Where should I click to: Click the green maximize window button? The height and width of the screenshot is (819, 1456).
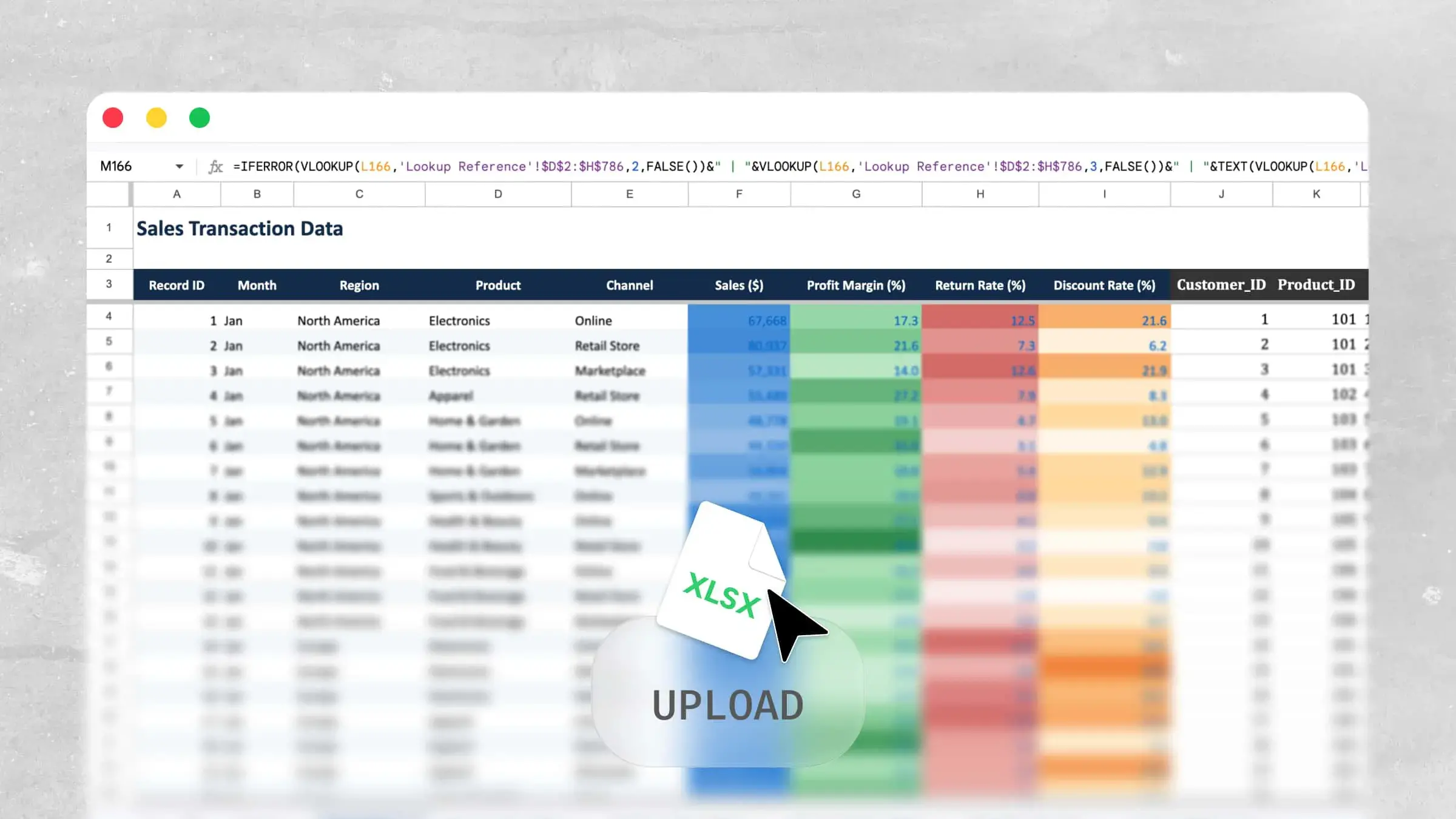pos(200,118)
